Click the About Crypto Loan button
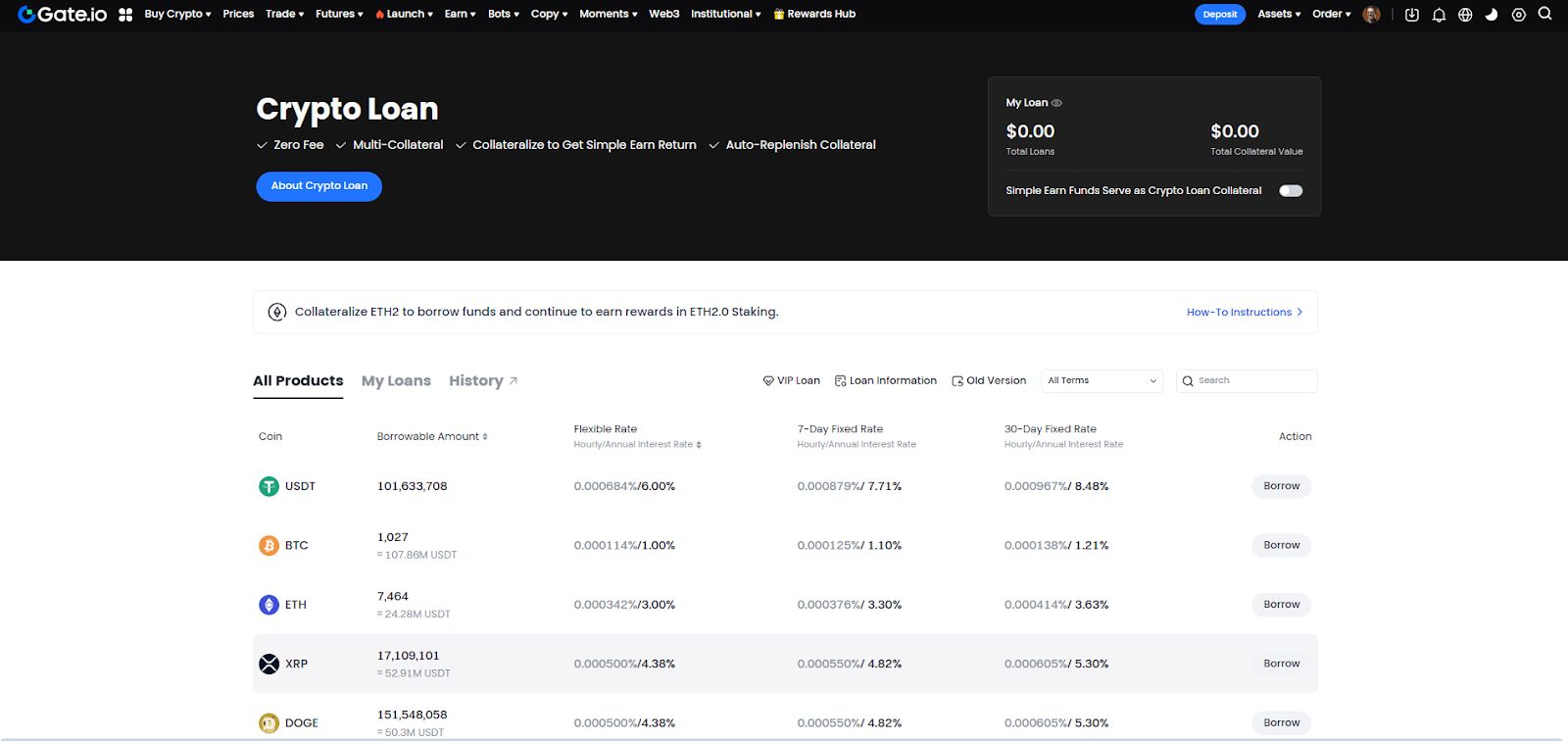 [x=318, y=186]
